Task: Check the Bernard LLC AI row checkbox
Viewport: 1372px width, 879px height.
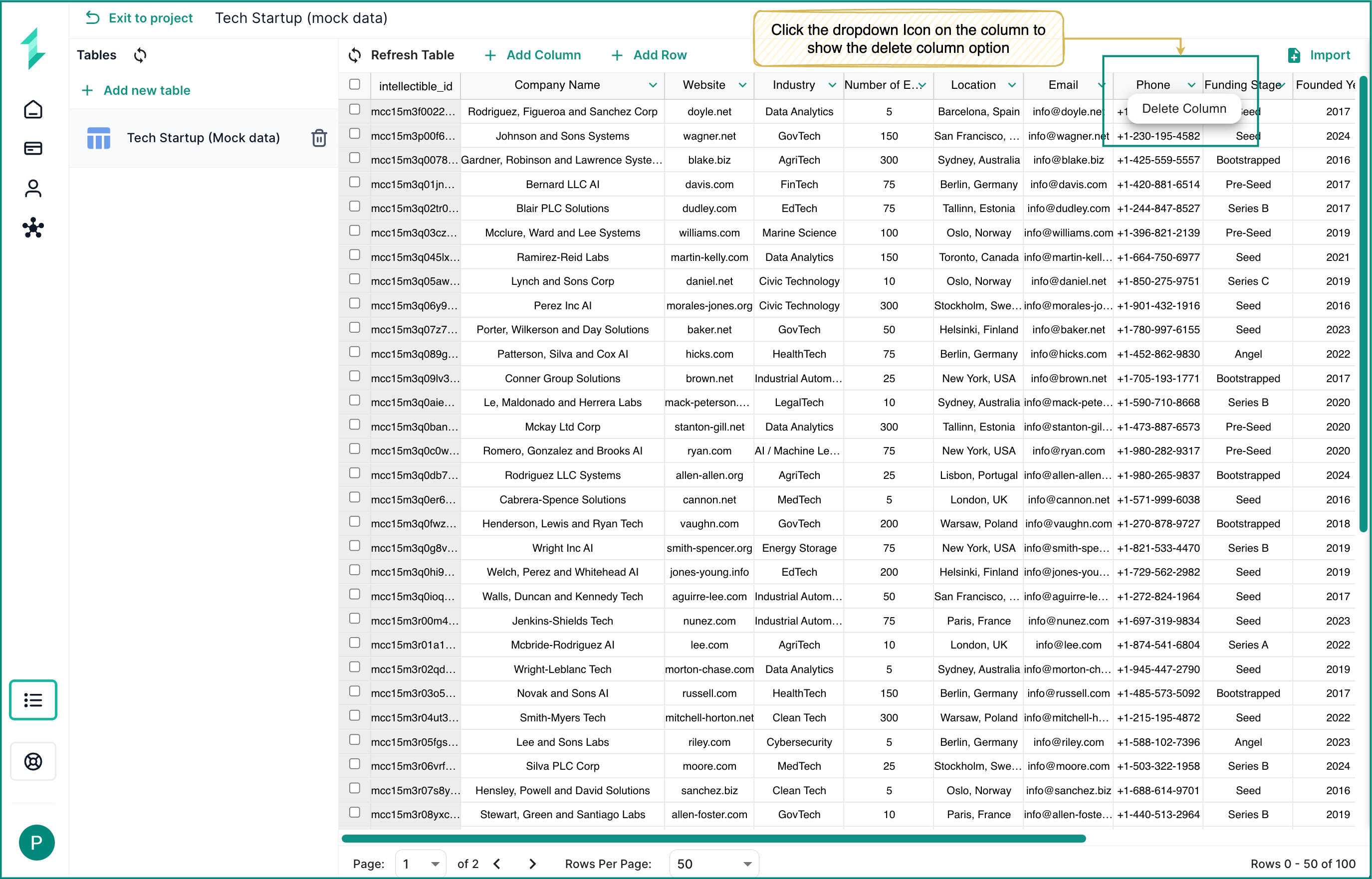Action: [x=354, y=182]
